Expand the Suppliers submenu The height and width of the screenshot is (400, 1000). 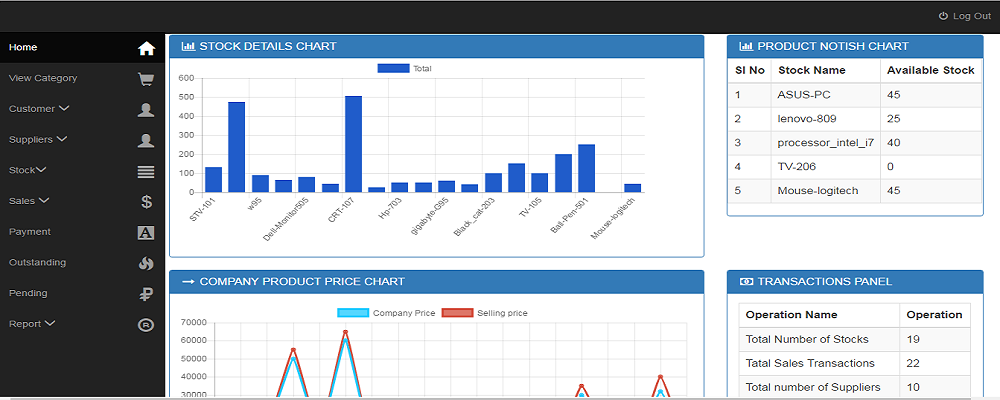[38, 140]
